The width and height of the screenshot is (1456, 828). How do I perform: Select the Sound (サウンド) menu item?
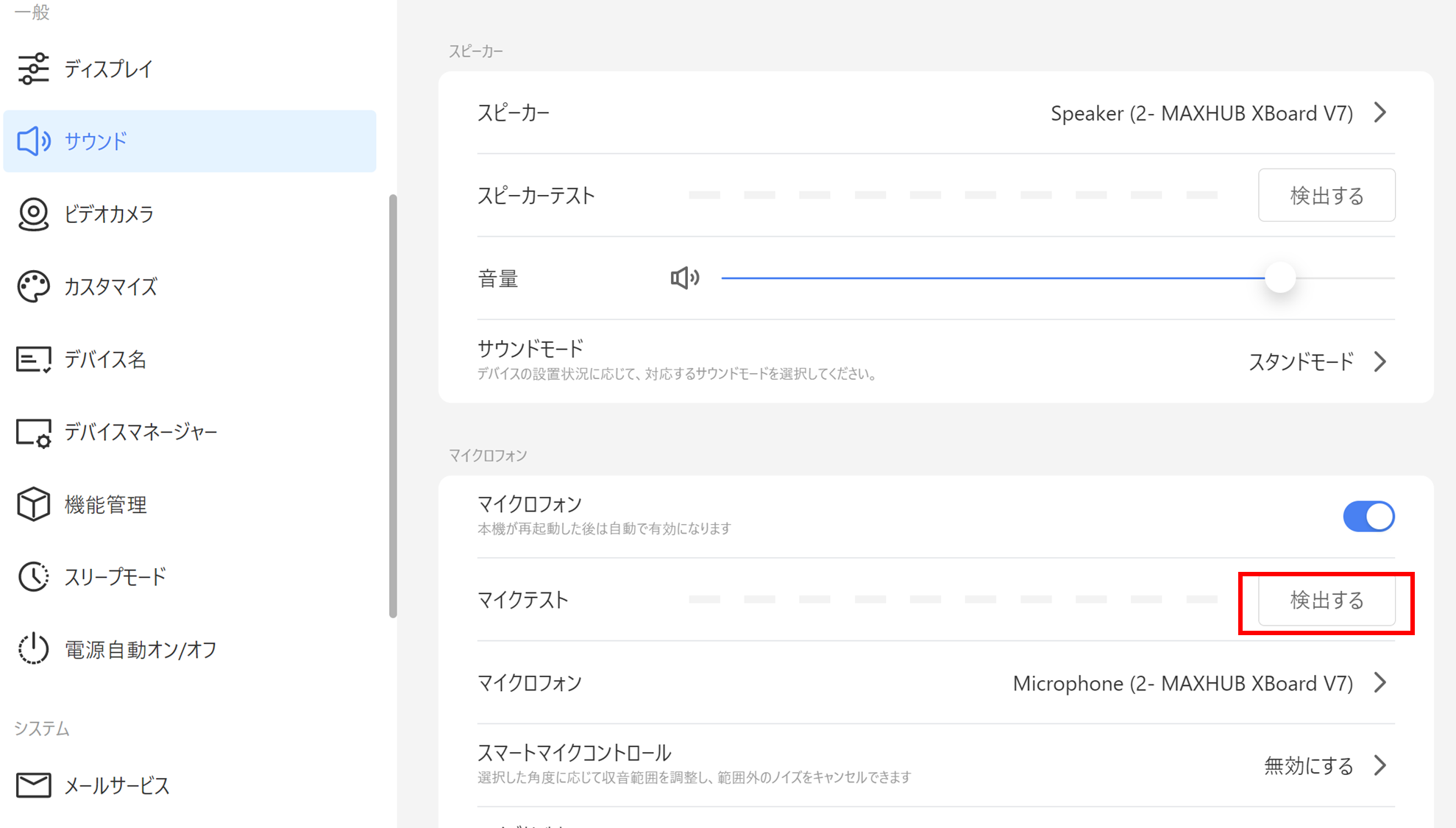pos(96,141)
